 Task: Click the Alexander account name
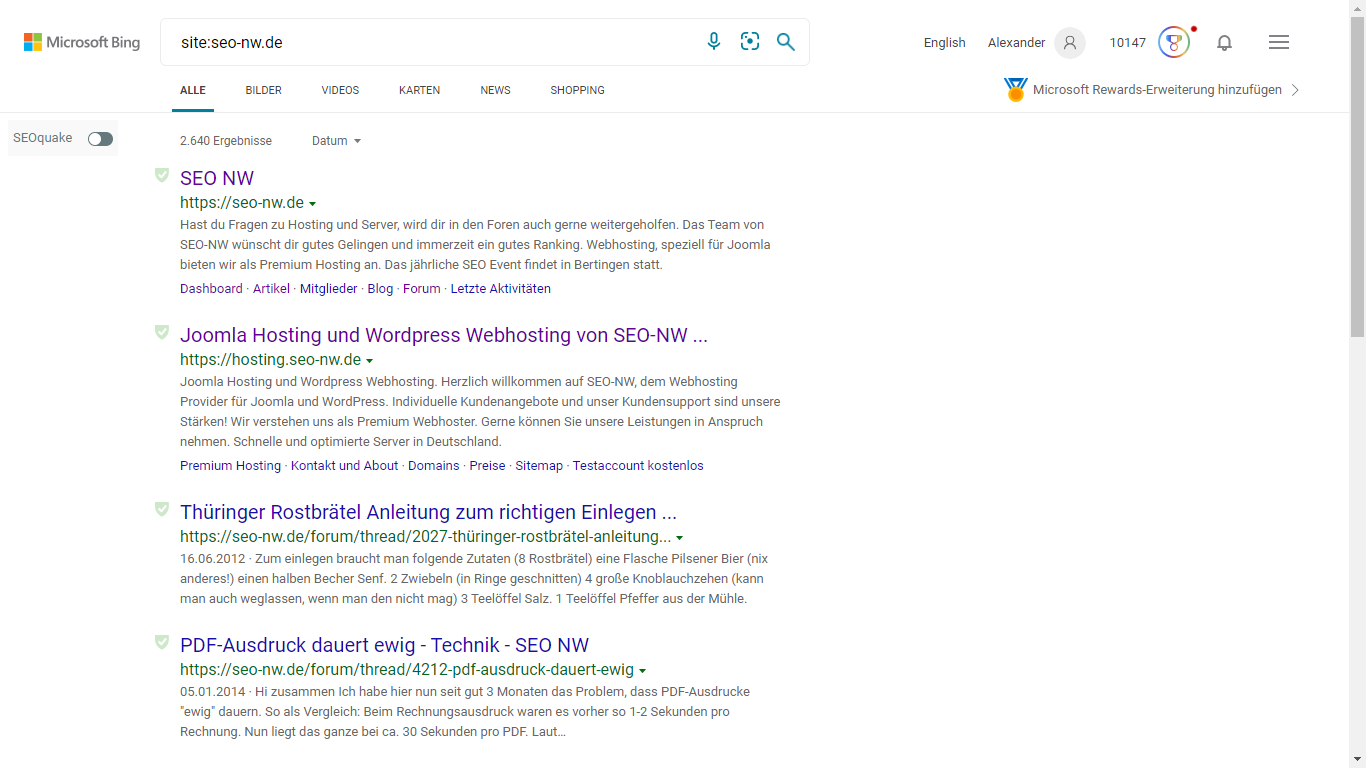[1016, 42]
